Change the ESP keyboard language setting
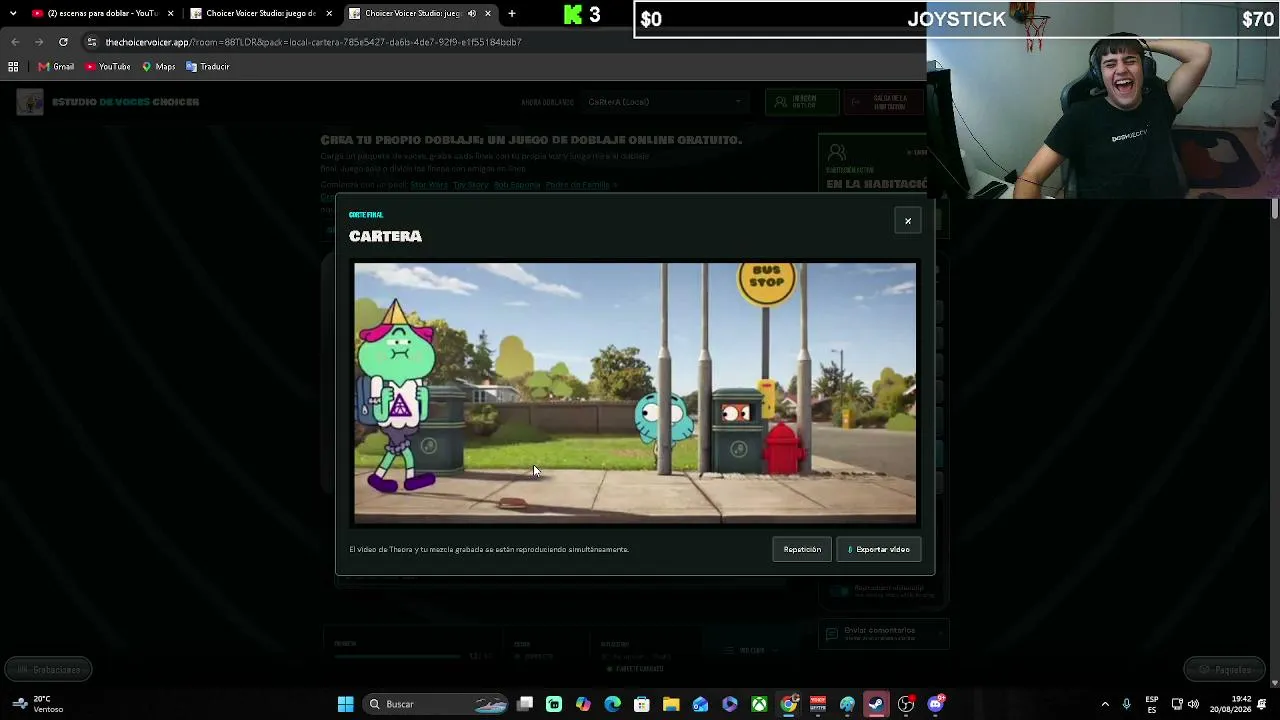 (1152, 704)
